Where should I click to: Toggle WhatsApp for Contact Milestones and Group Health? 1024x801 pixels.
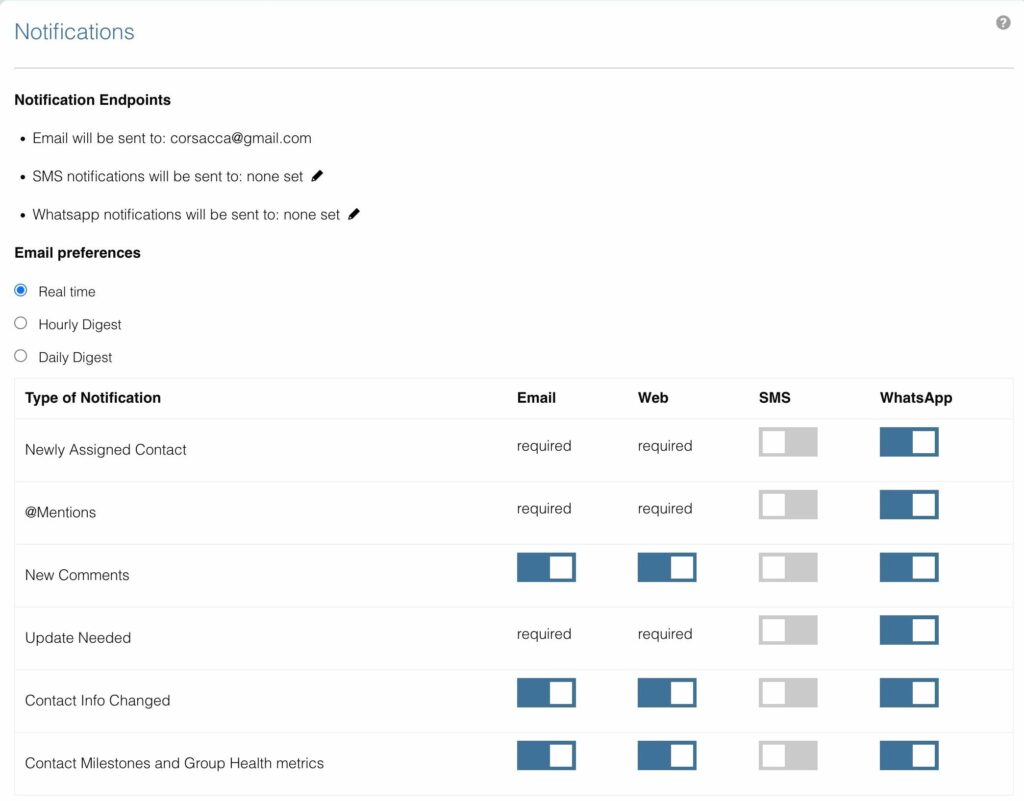(x=909, y=756)
